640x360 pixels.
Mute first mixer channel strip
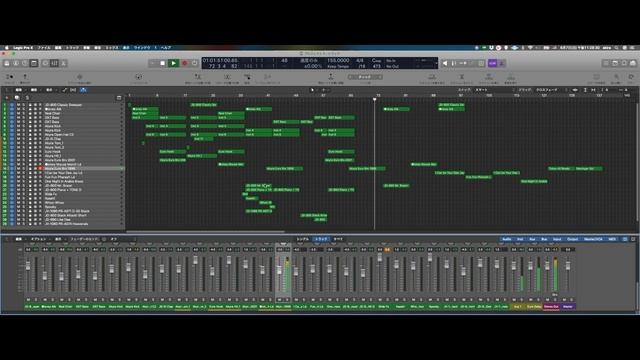28,300
